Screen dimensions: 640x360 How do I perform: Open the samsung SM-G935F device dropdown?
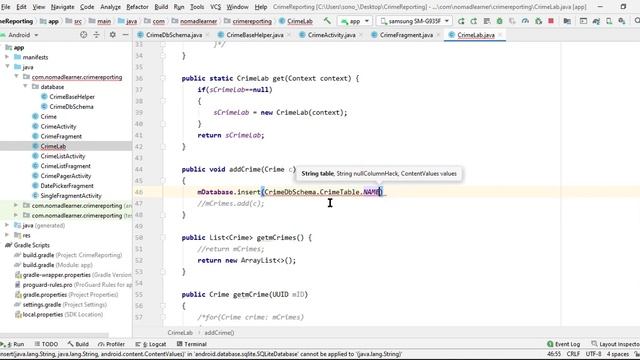click(x=414, y=21)
